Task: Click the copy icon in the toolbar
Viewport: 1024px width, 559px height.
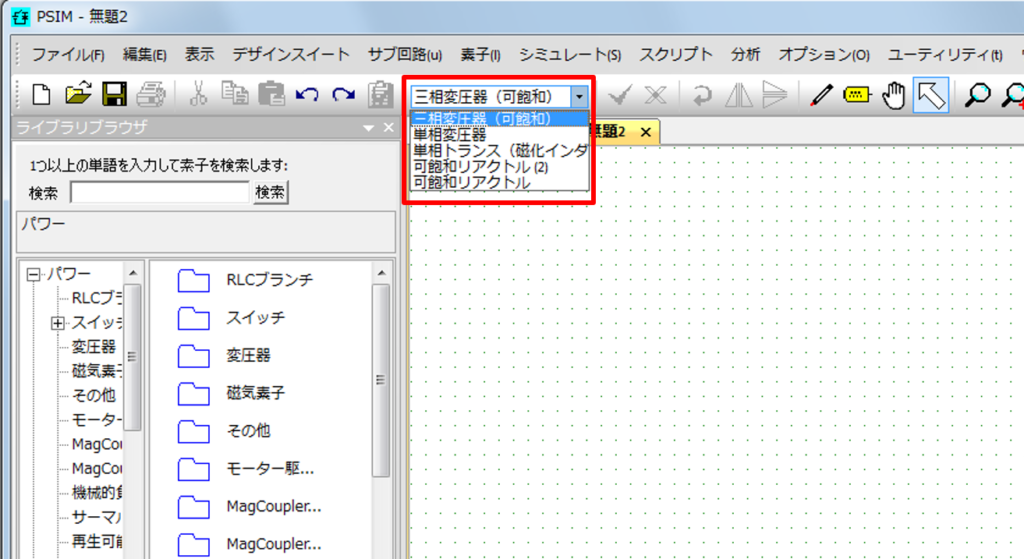Action: pyautogui.click(x=234, y=95)
